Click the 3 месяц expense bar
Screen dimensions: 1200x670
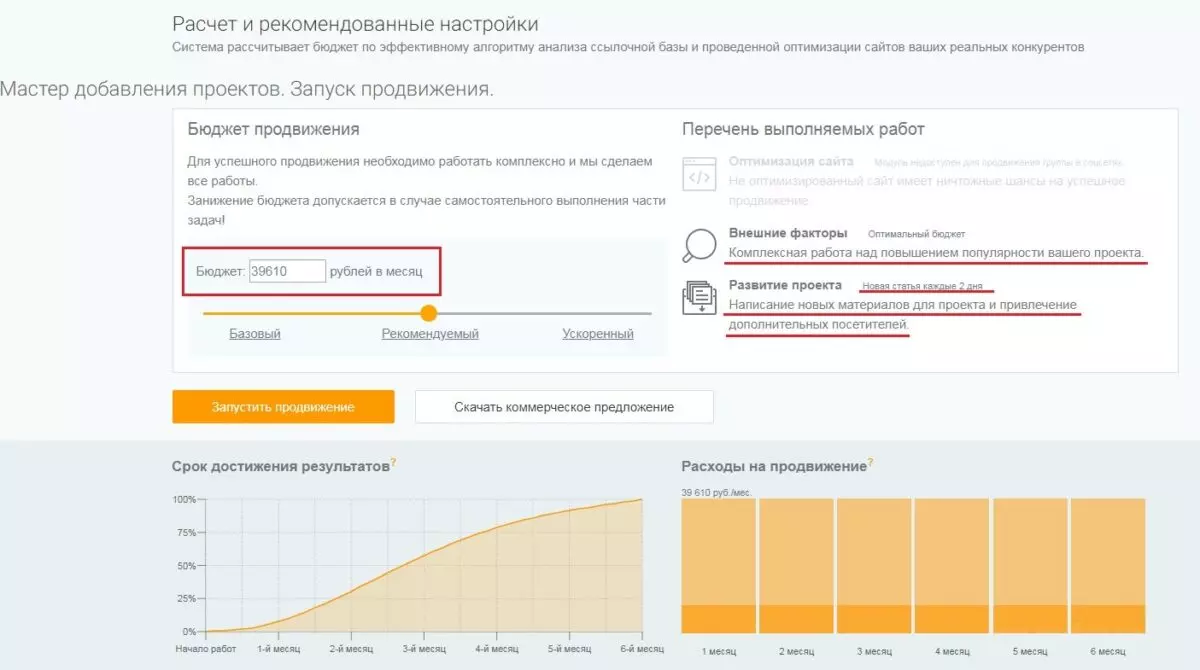pos(874,566)
